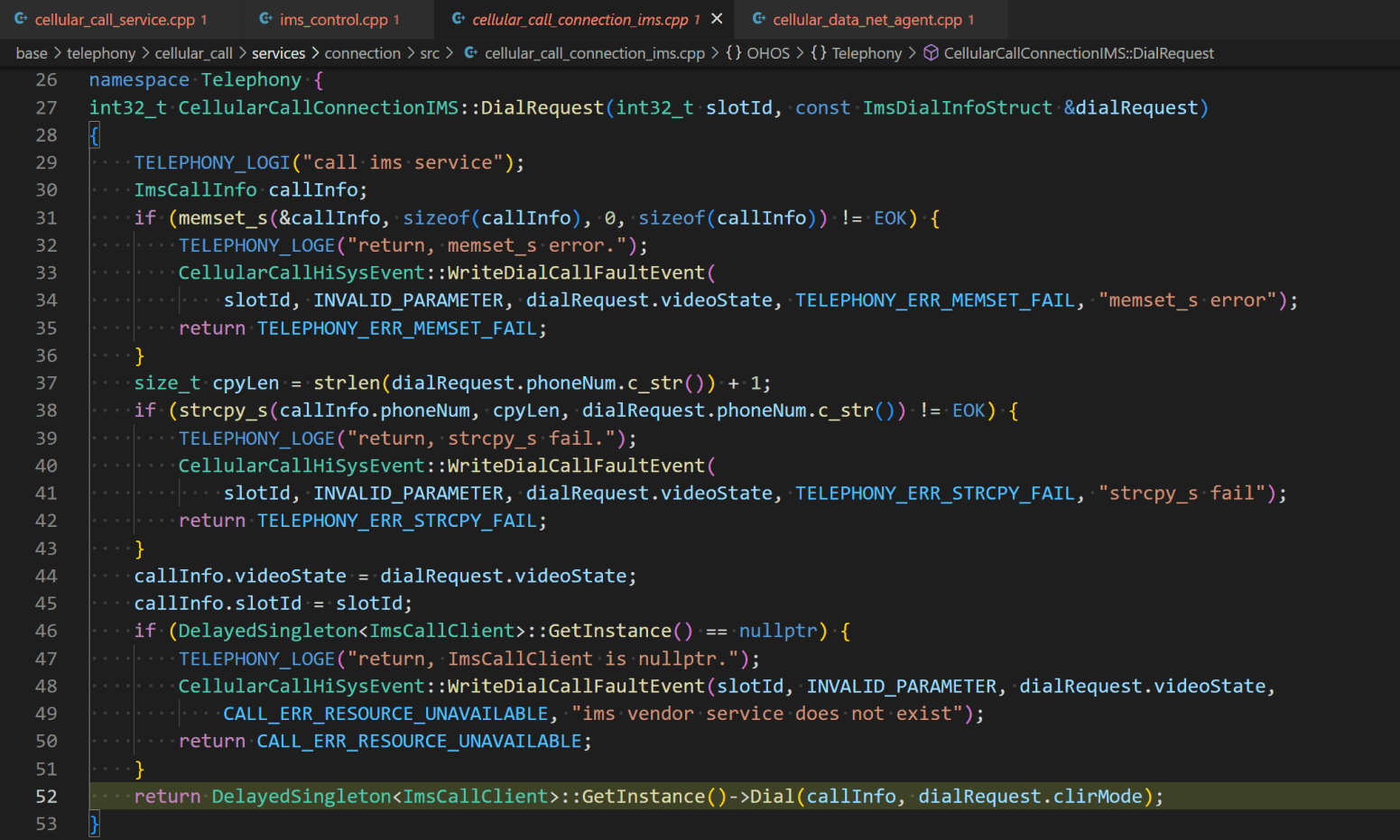Viewport: 1400px width, 840px height.
Task: Open the 'src' breadcrumb segment
Action: click(430, 53)
